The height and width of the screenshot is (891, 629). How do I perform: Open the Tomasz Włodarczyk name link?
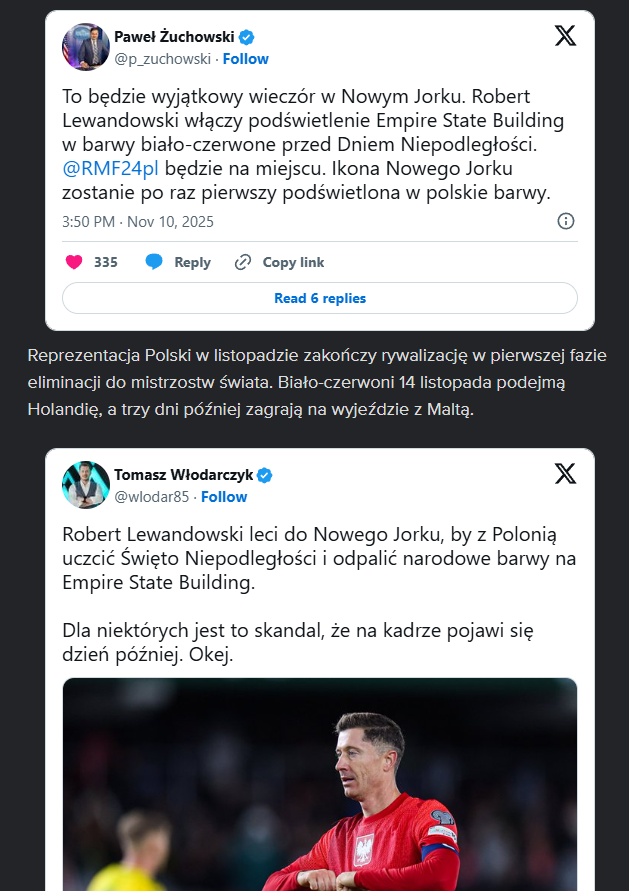coord(185,475)
